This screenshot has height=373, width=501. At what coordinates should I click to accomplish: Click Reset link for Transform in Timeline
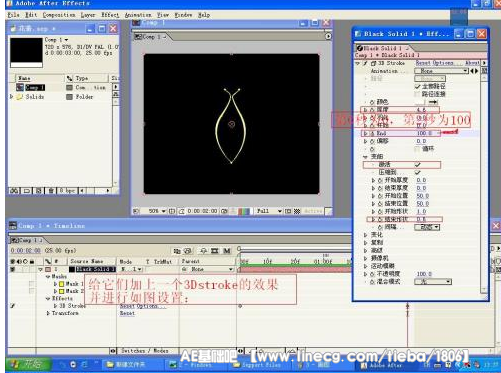click(x=127, y=314)
